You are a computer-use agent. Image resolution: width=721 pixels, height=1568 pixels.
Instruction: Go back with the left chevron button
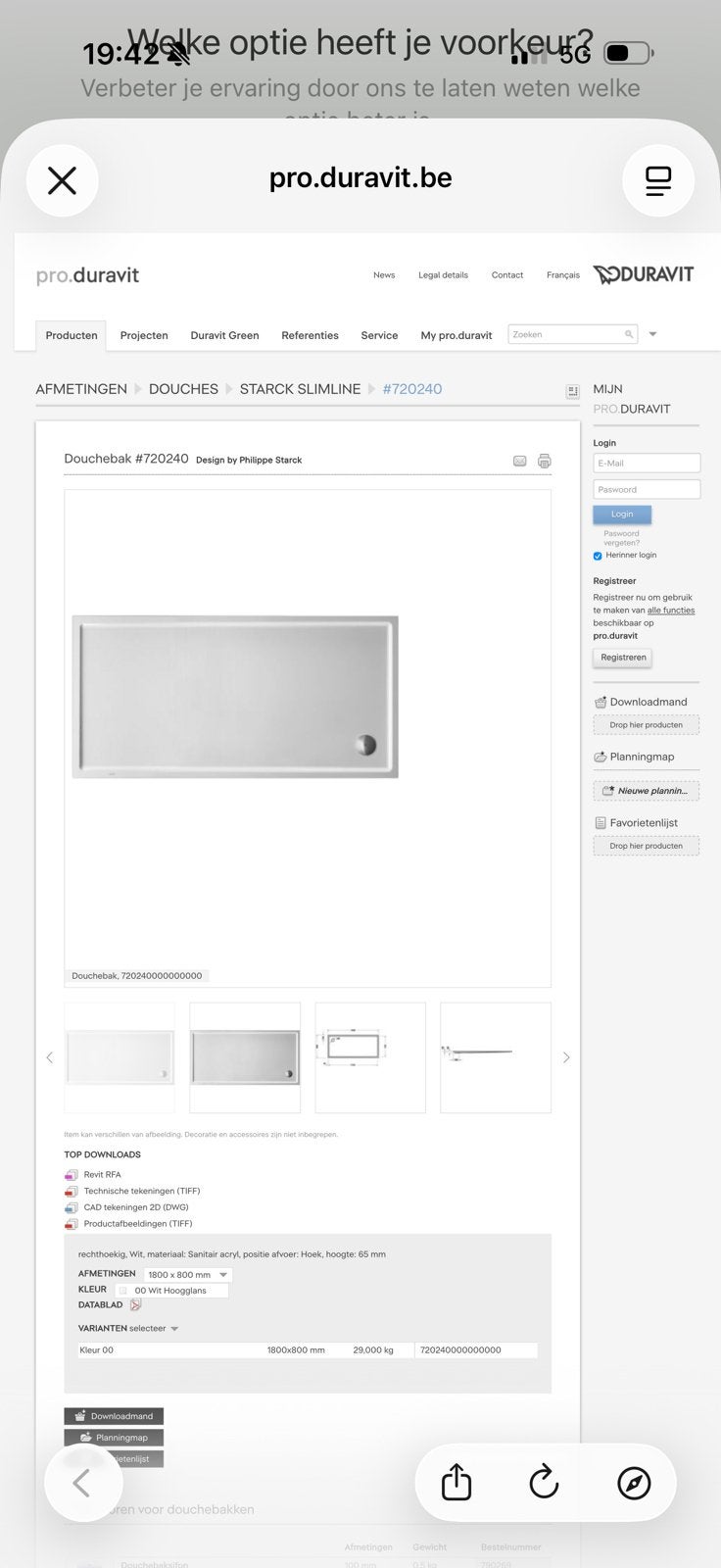pos(81,1483)
